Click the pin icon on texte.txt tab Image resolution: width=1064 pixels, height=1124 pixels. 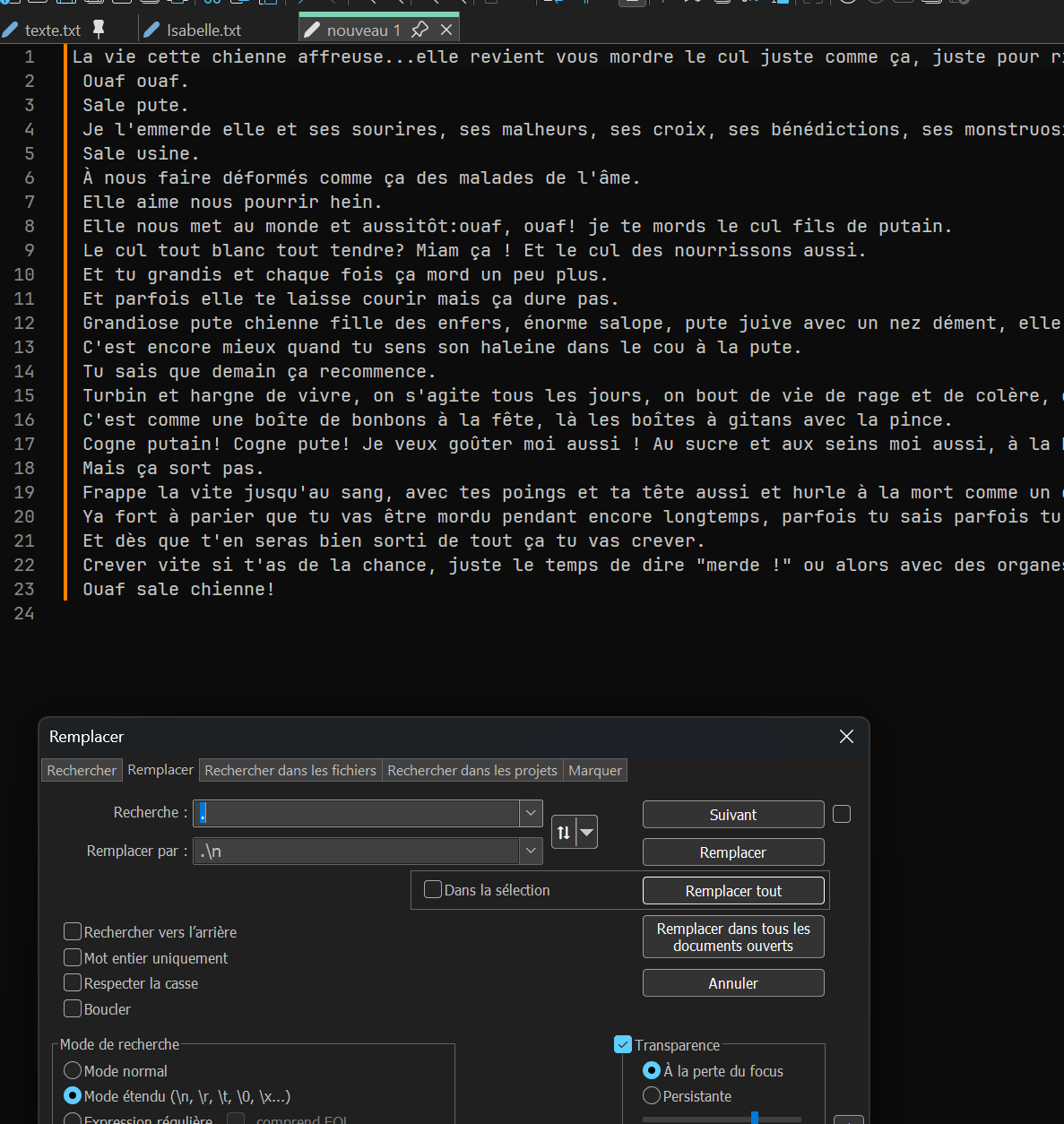tap(99, 29)
